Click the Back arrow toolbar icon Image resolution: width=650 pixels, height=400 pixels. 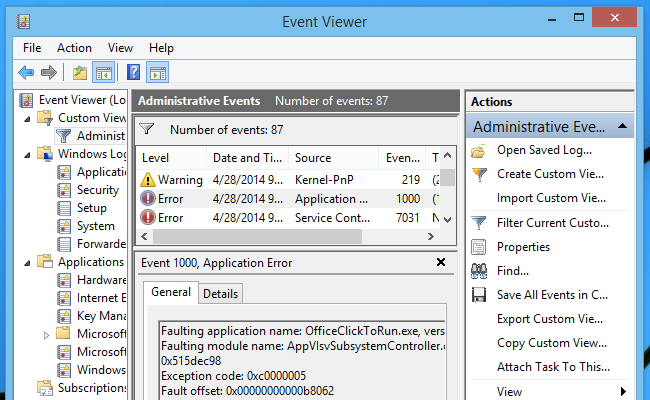(x=26, y=73)
